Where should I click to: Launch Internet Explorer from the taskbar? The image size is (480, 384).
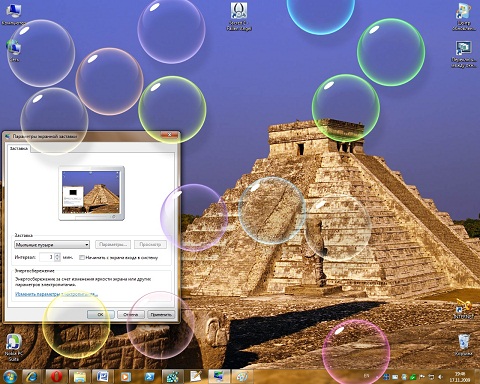pos(32,377)
